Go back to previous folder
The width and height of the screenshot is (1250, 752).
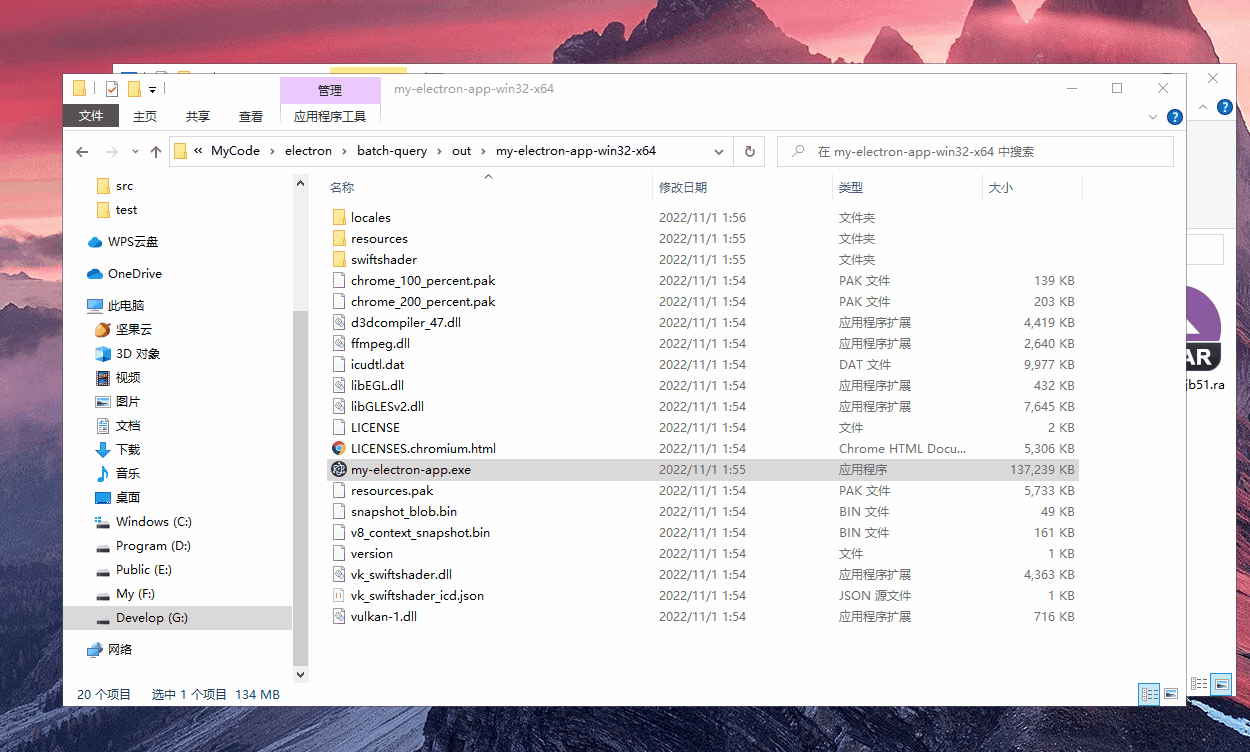click(x=82, y=152)
